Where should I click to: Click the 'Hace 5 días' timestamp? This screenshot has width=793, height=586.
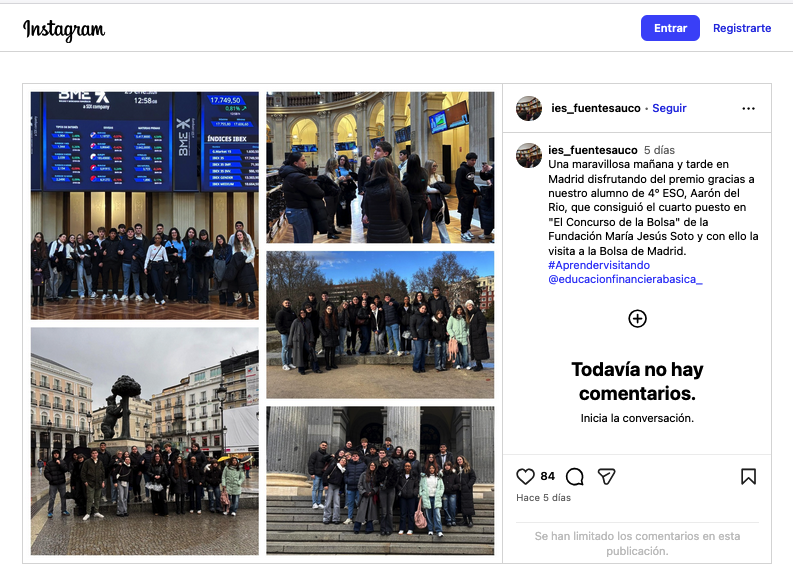pyautogui.click(x=543, y=498)
